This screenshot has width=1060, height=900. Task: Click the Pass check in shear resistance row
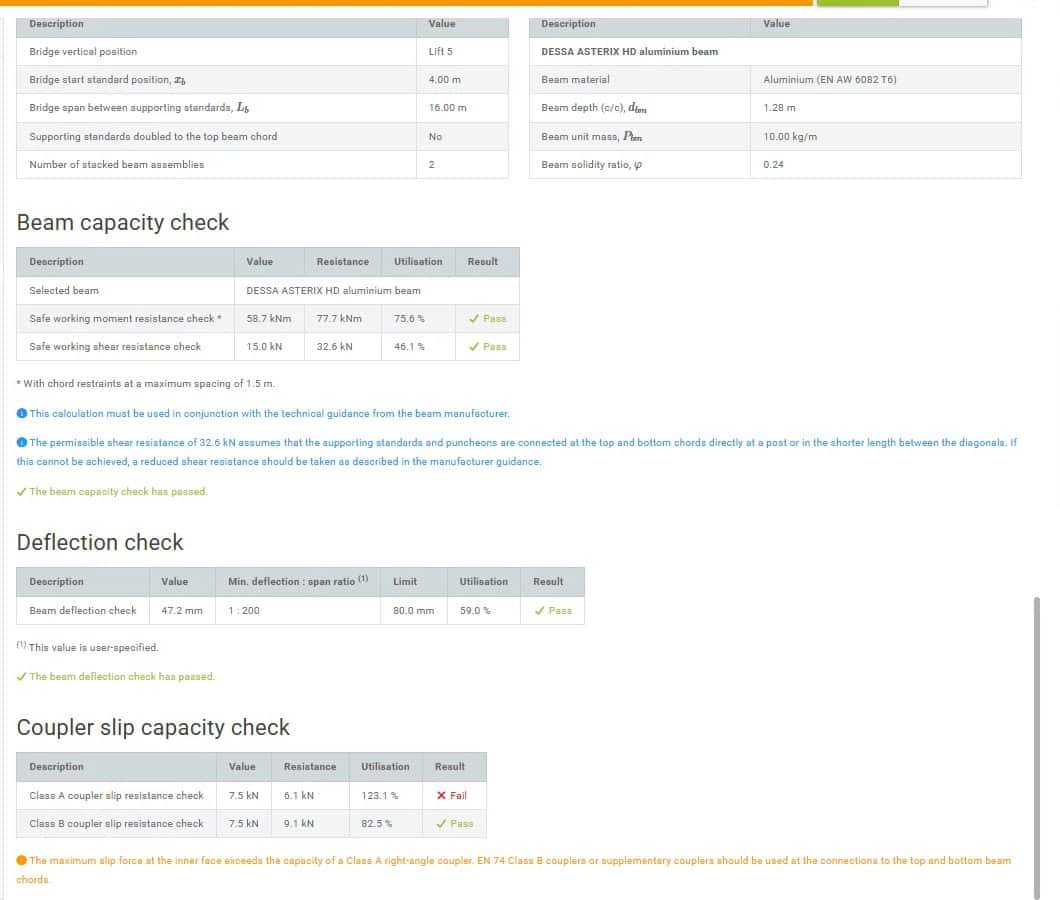click(x=474, y=346)
